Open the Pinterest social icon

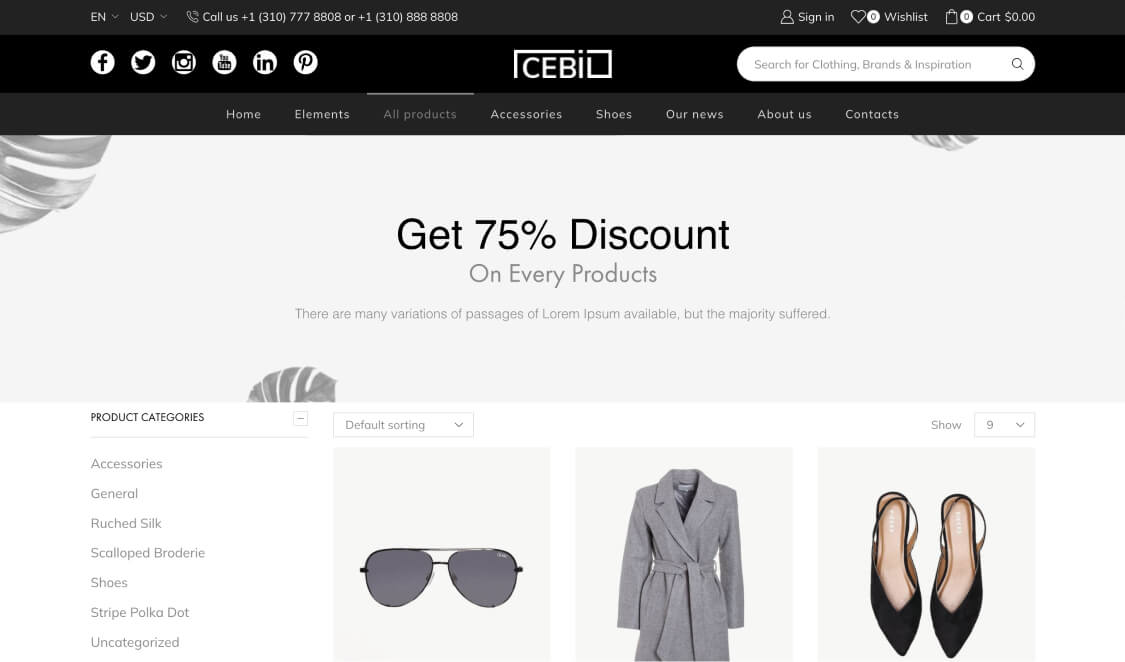(306, 62)
